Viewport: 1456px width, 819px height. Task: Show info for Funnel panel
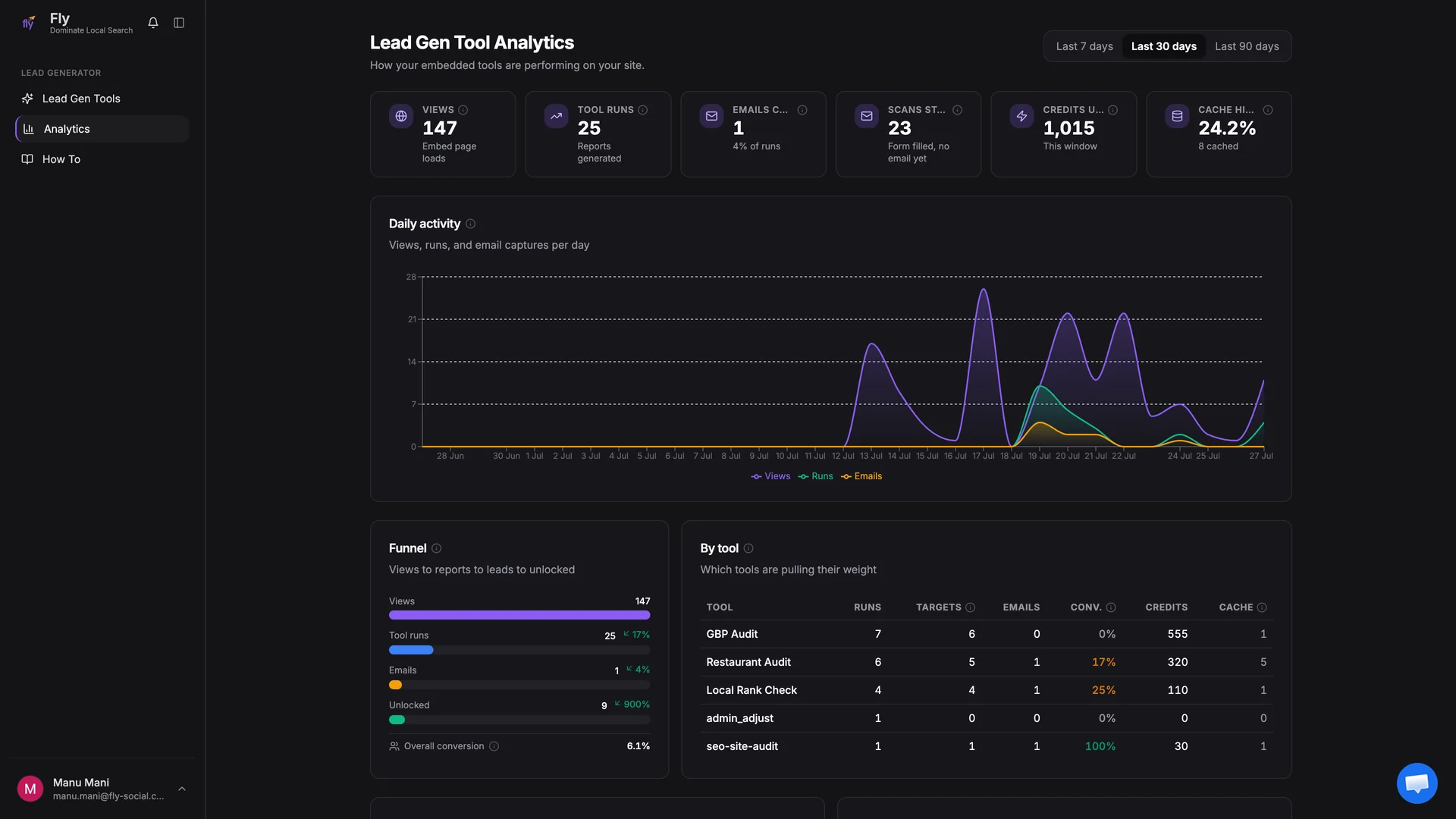click(x=437, y=548)
